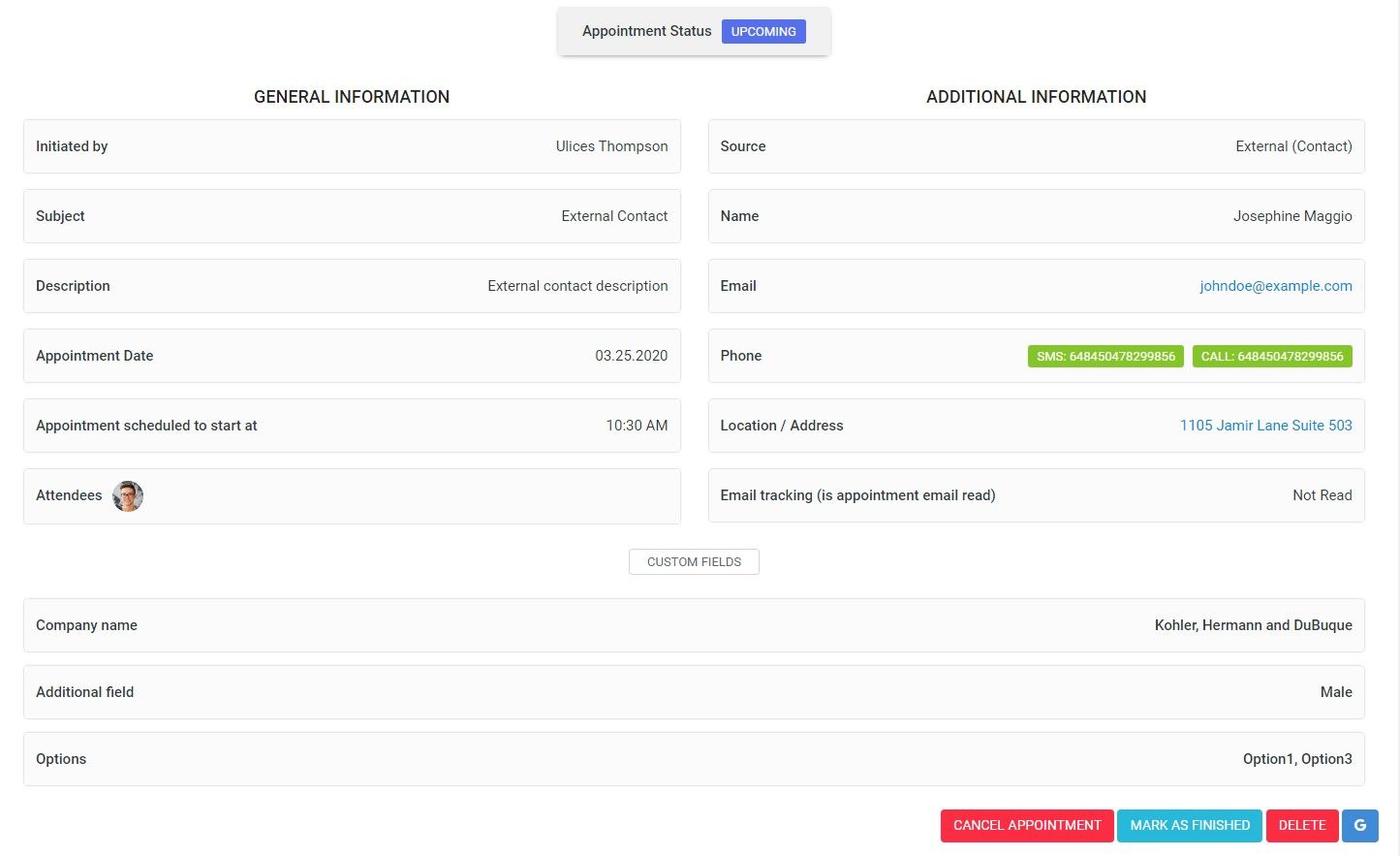Viewport: 1400px width, 856px height.
Task: Delete the appointment
Action: coord(1301,825)
